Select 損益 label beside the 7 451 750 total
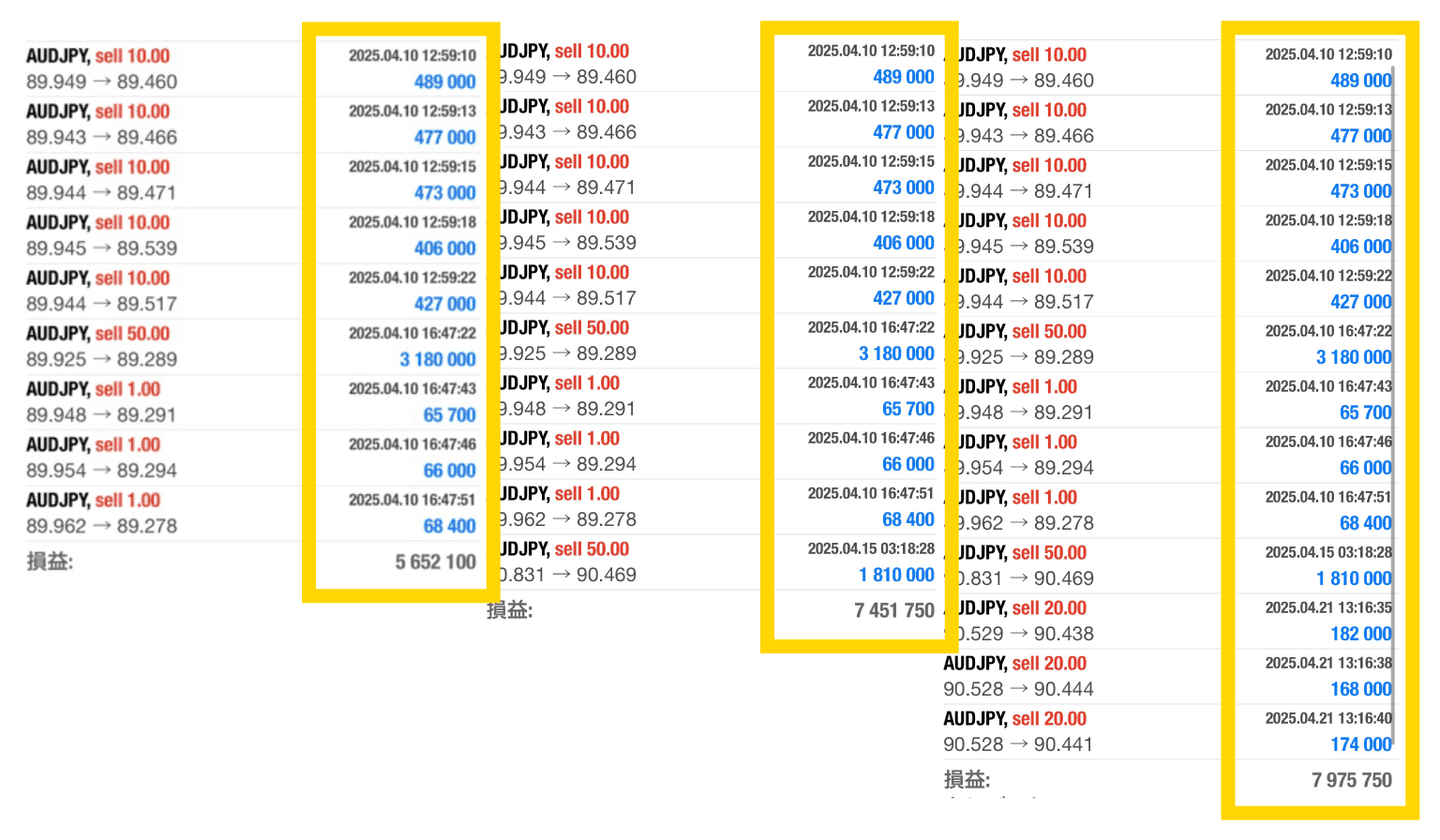Image resolution: width=1440 pixels, height=840 pixels. (509, 611)
